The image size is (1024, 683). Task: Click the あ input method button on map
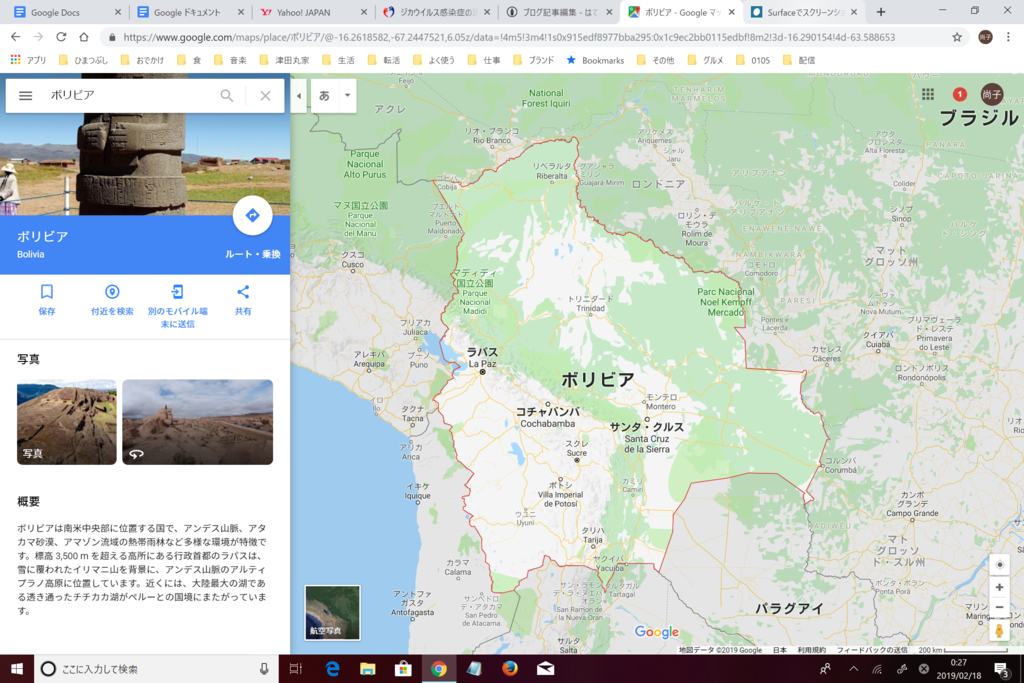[x=324, y=95]
